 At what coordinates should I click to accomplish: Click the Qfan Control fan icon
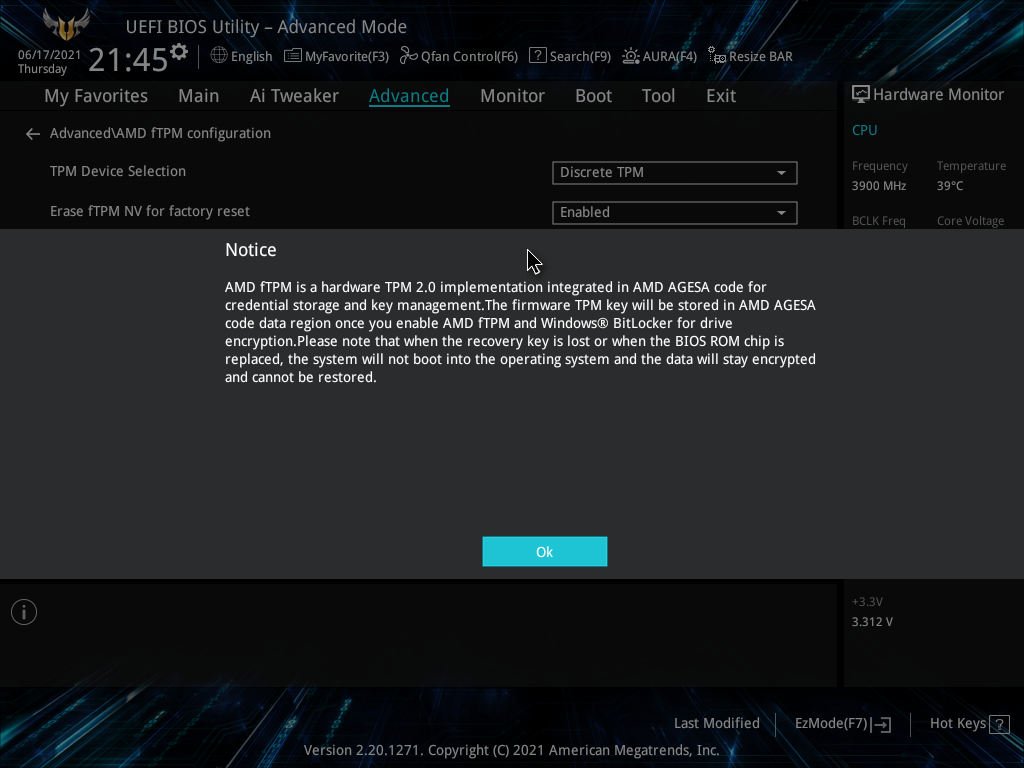point(409,56)
